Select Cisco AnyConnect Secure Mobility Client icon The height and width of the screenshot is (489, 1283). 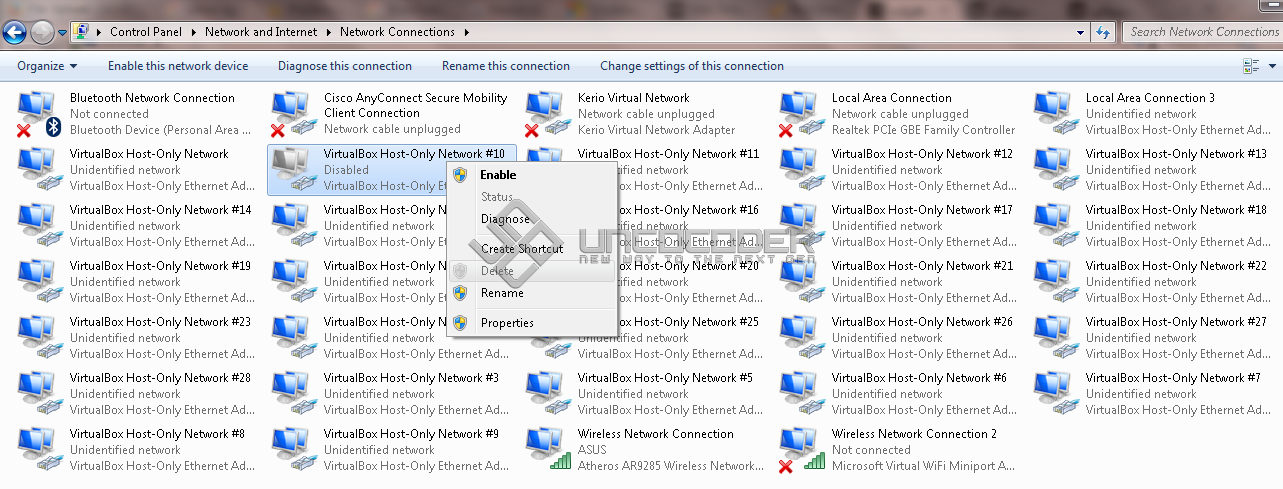pyautogui.click(x=293, y=114)
